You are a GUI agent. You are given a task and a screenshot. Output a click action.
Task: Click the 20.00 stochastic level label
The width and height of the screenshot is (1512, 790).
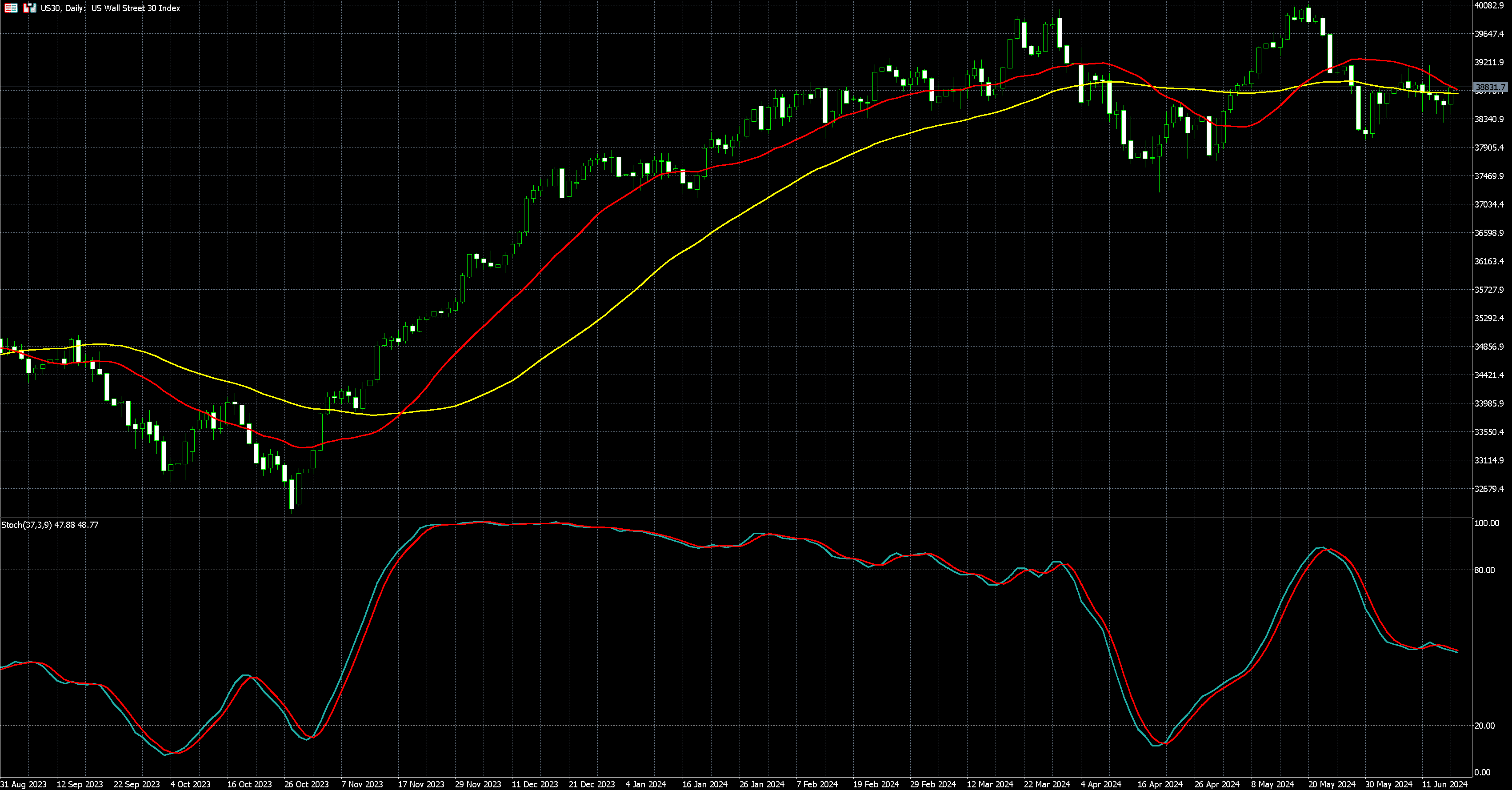pyautogui.click(x=1484, y=726)
